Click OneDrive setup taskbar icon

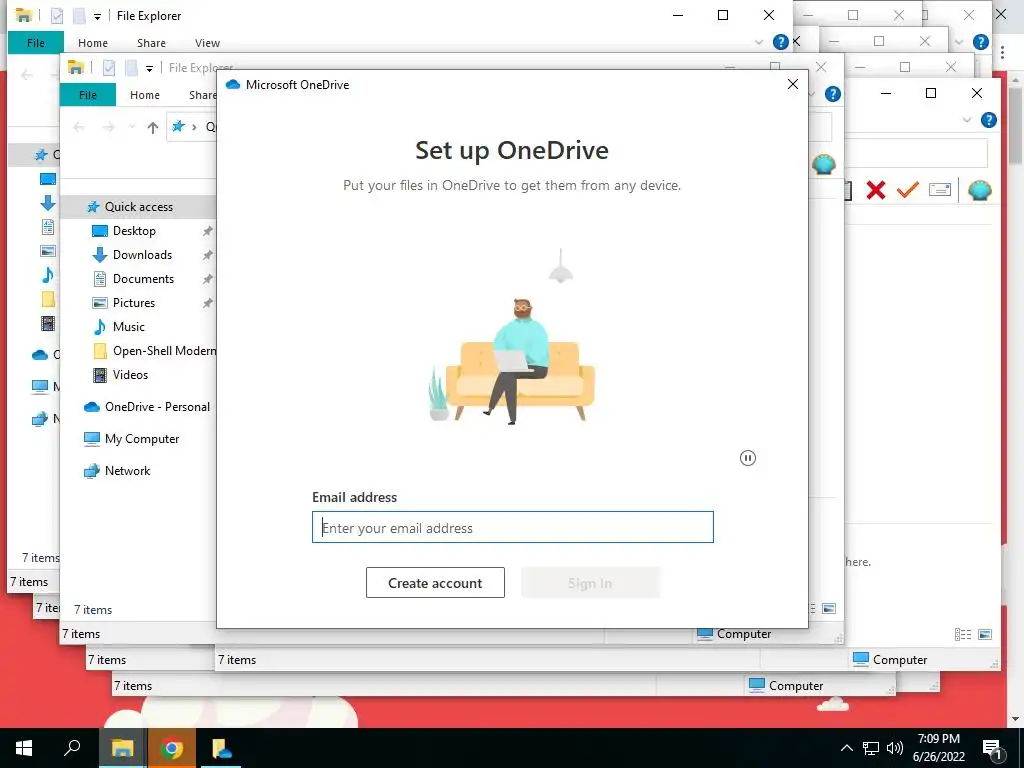click(x=221, y=748)
